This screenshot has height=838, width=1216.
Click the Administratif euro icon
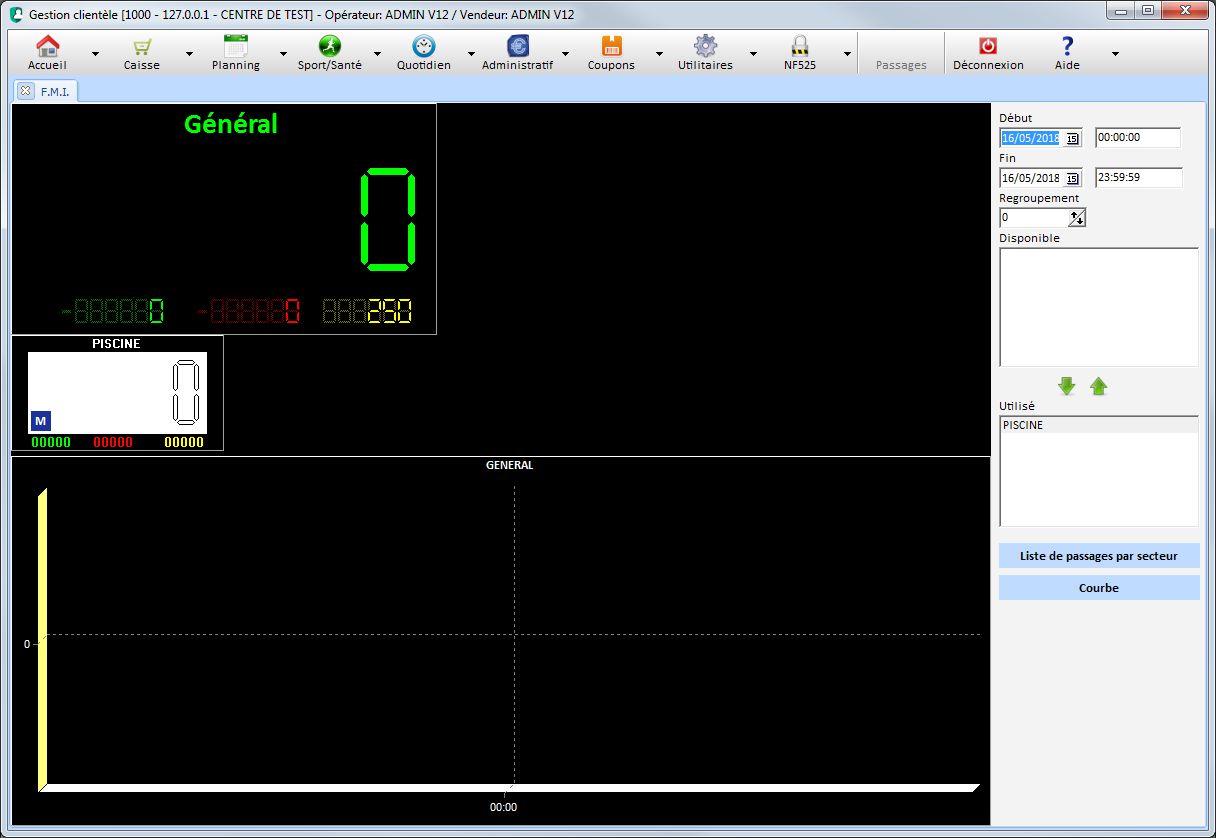click(x=517, y=47)
